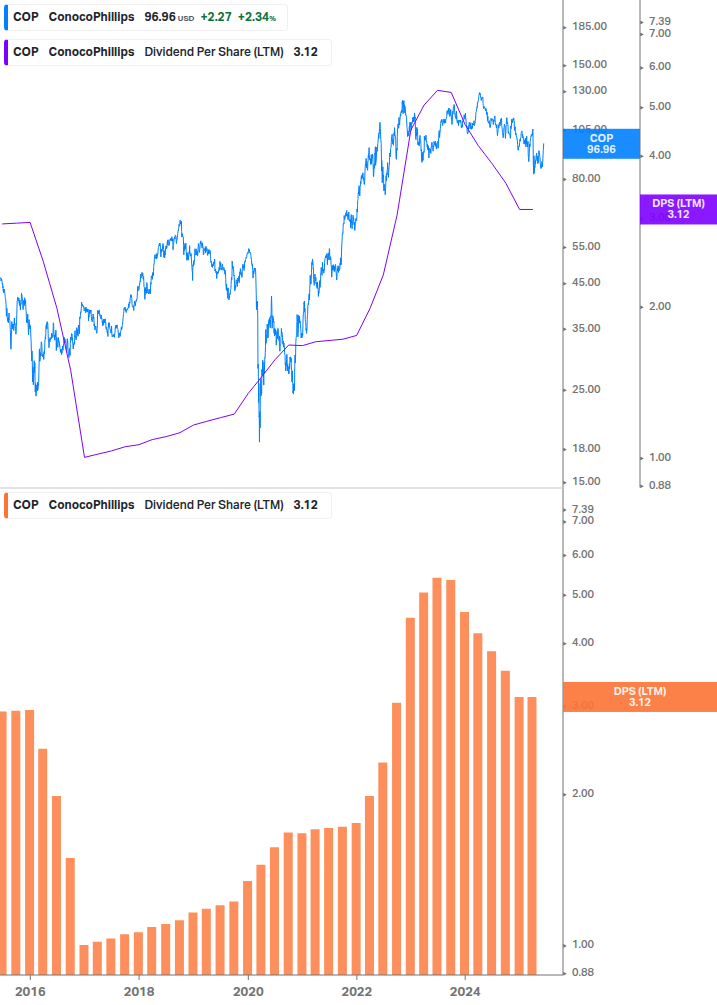This screenshot has height=1005, width=717.
Task: Click the blue COP 96.96 price label
Action: [x=601, y=144]
